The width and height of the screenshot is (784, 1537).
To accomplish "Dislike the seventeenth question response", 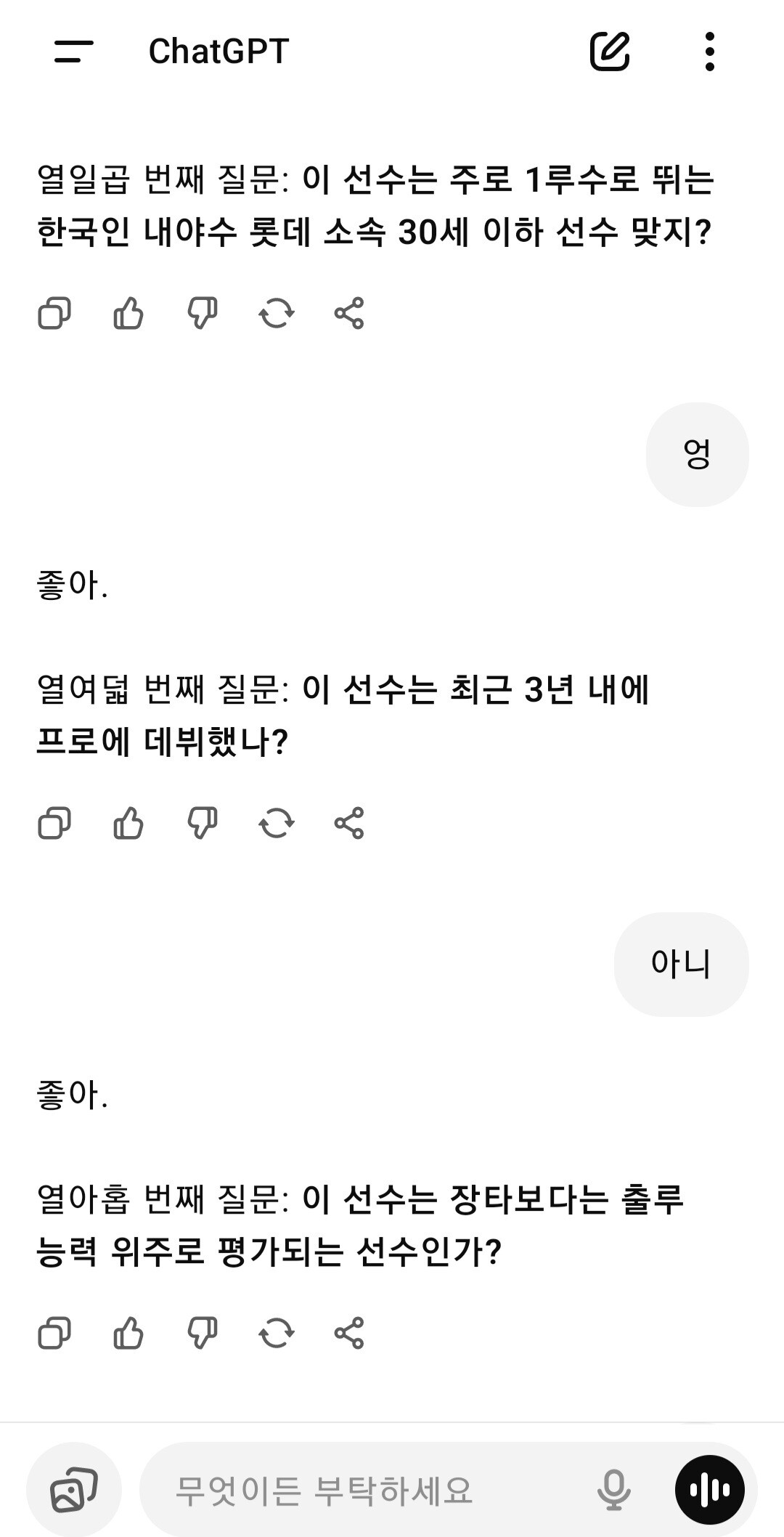I will click(203, 314).
